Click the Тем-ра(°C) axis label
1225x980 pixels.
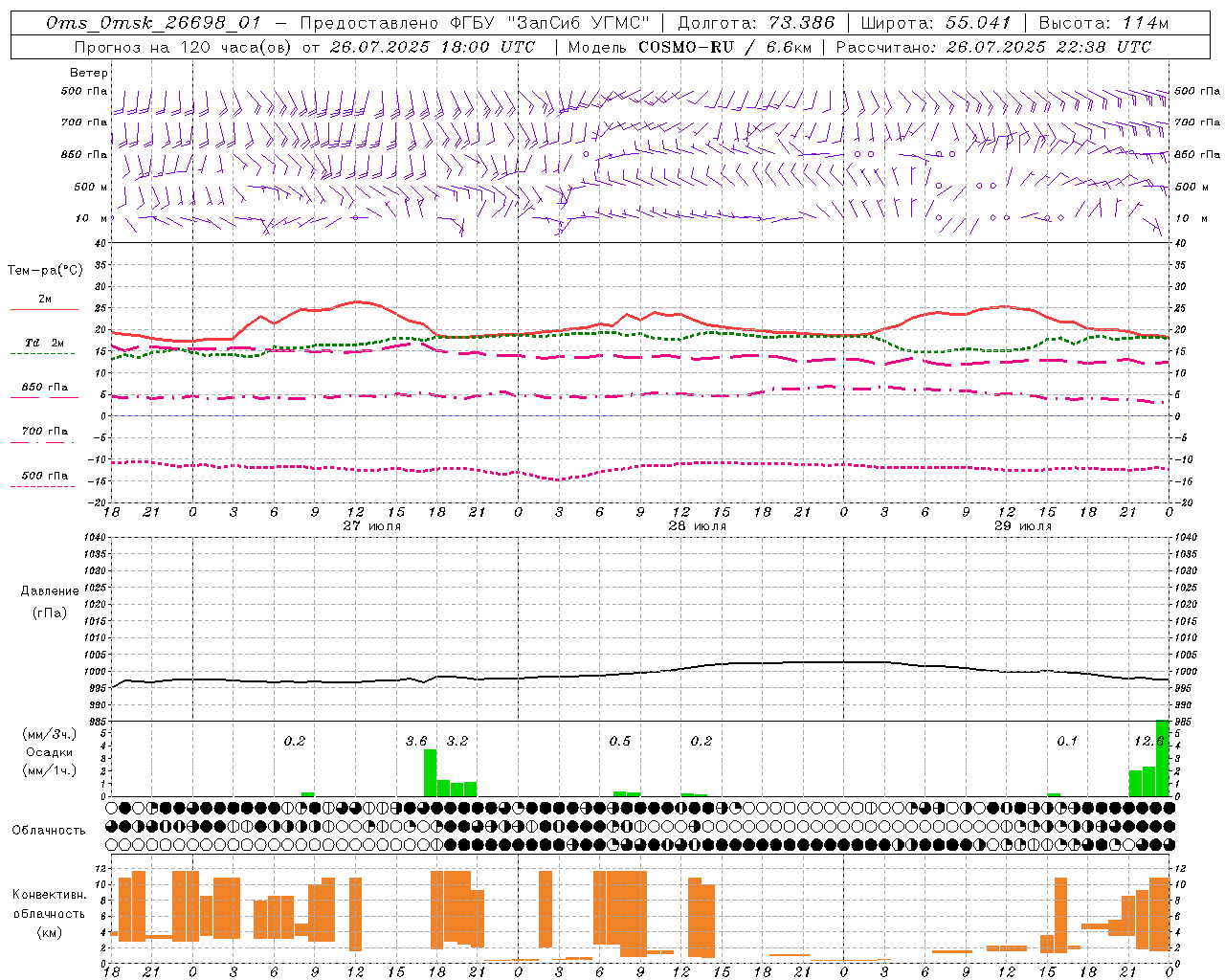pyautogui.click(x=45, y=270)
